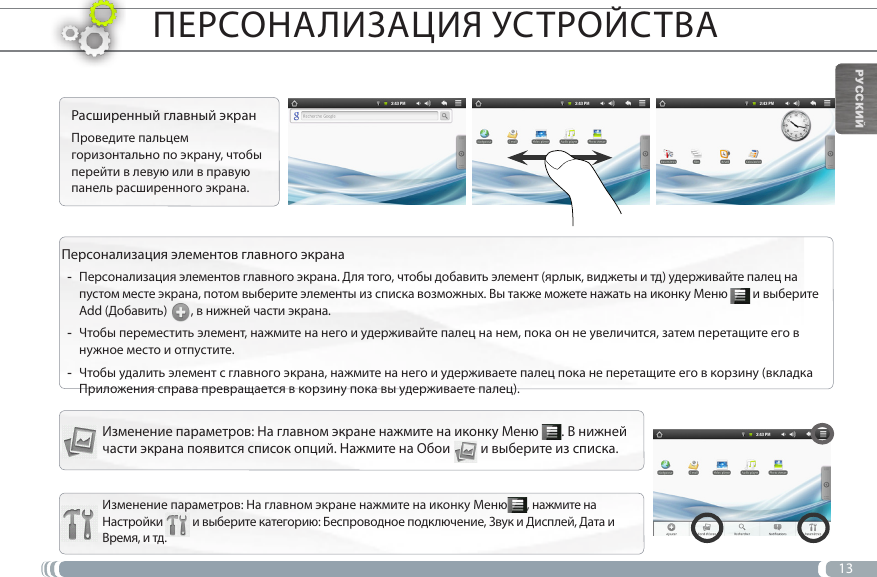Toggle the volume icon in the status bar
Image resolution: width=877 pixels, height=577 pixels.
(792, 434)
